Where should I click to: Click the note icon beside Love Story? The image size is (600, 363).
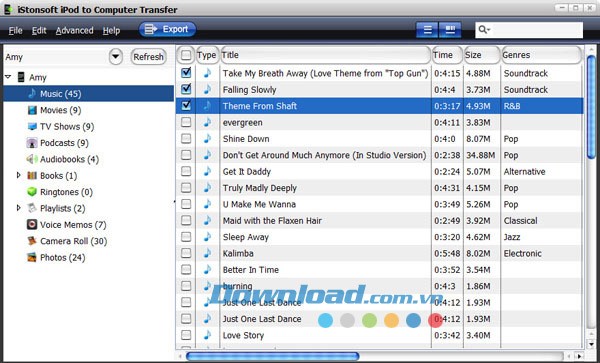point(207,335)
